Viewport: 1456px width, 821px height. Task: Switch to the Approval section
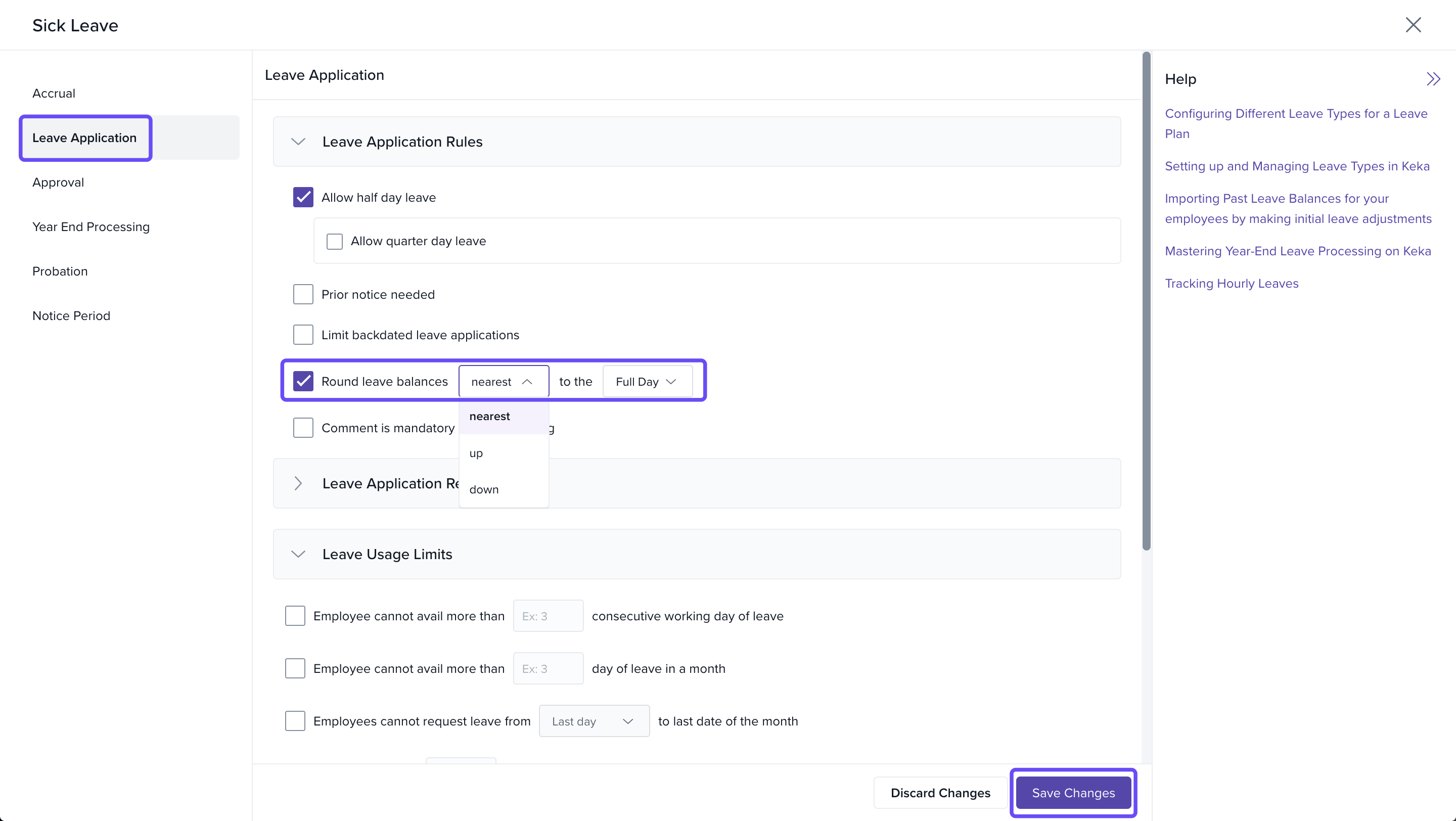58,183
